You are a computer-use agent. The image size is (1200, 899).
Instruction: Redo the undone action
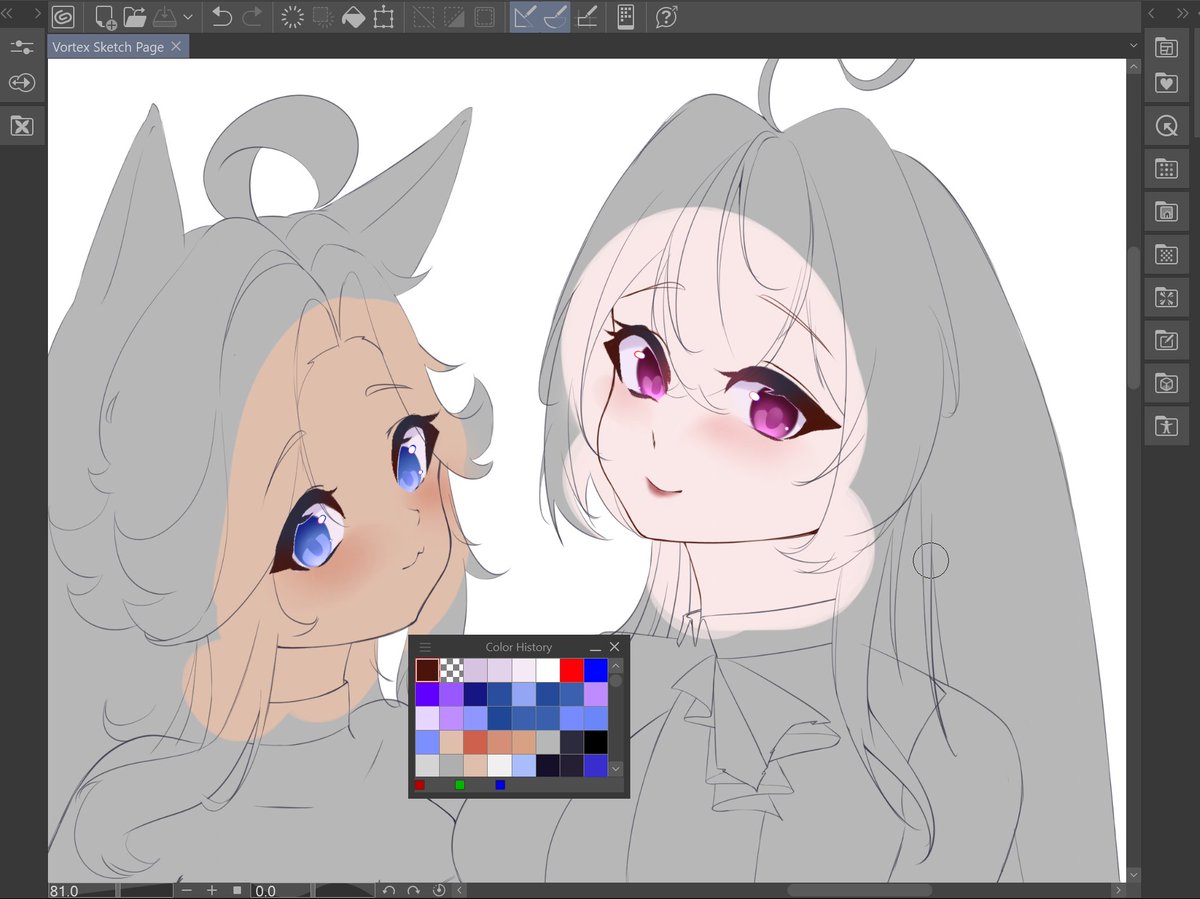tap(252, 16)
